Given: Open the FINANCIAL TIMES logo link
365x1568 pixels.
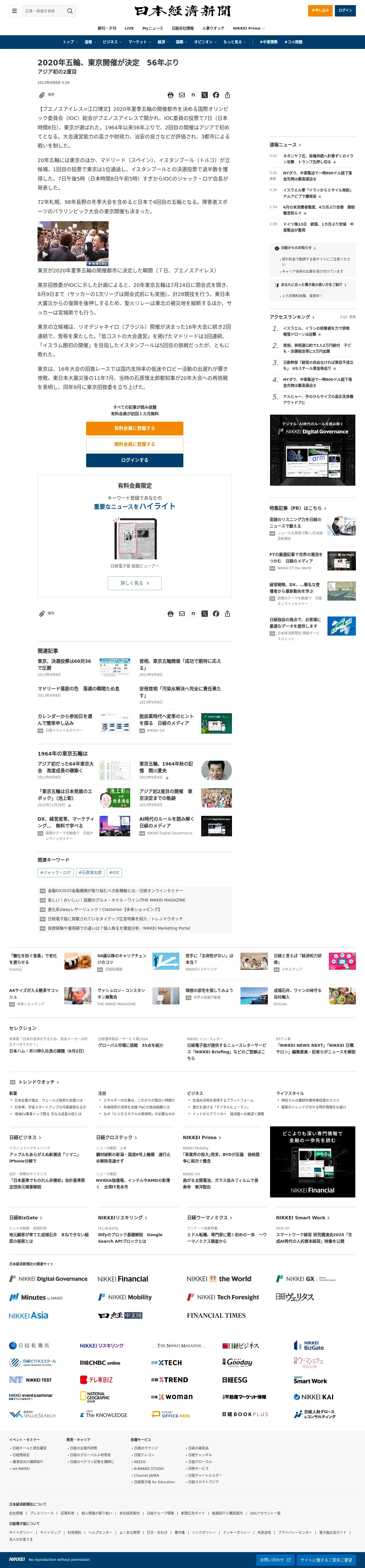Looking at the screenshot, I should (216, 1315).
